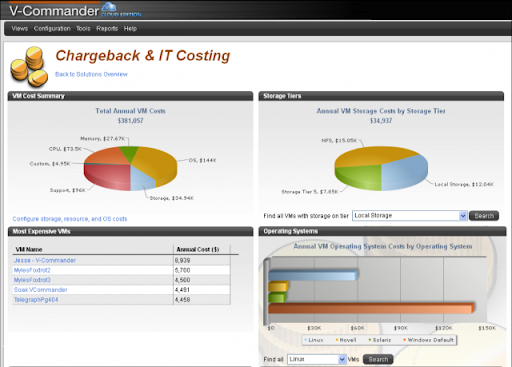Open MylesFoxtrot3 VM link
Image resolution: width=512 pixels, height=367 pixels.
[32, 280]
